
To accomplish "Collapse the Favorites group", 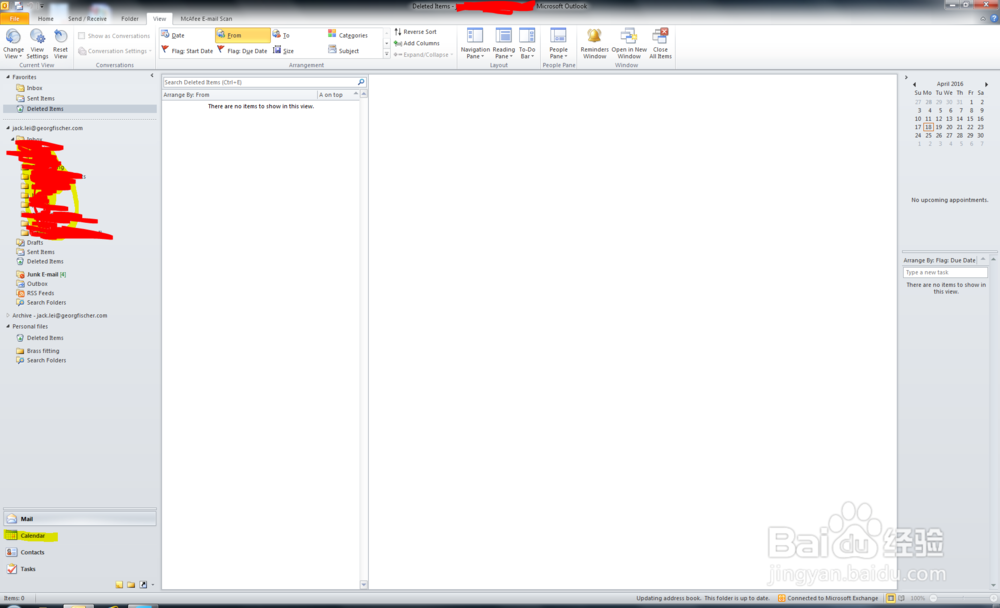I will (8, 77).
